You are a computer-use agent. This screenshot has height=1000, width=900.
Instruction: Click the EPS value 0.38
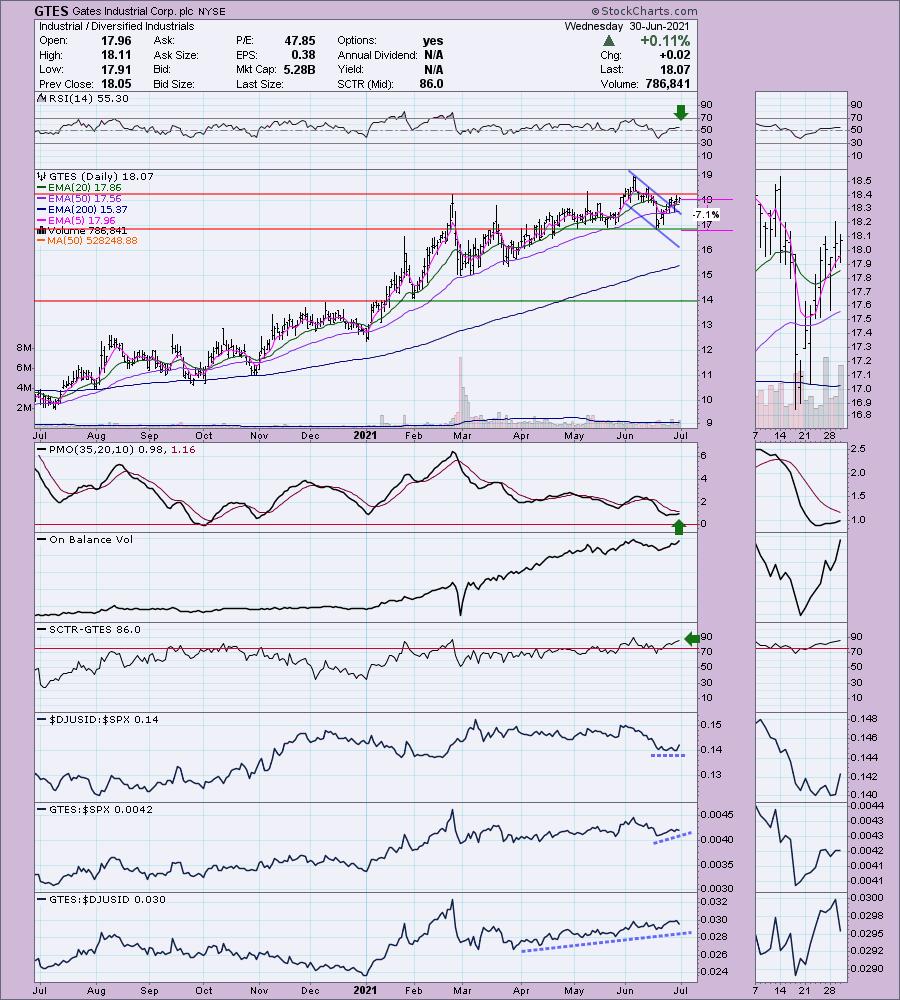tap(304, 55)
